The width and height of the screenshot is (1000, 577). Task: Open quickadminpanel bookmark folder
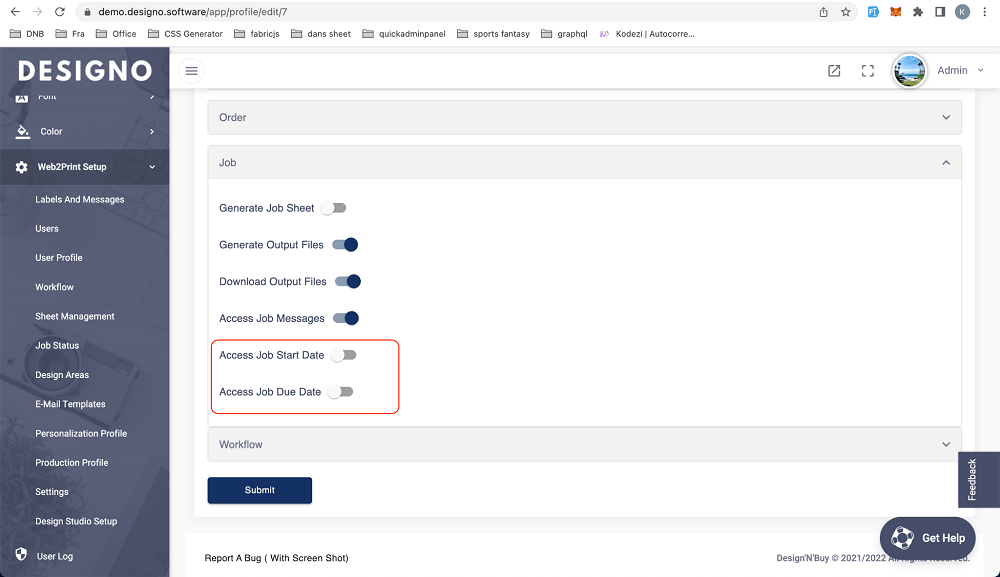404,34
